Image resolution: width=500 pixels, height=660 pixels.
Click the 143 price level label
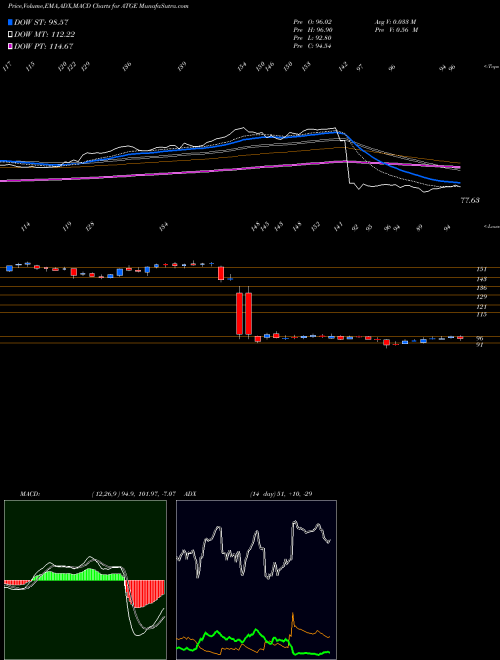click(481, 279)
